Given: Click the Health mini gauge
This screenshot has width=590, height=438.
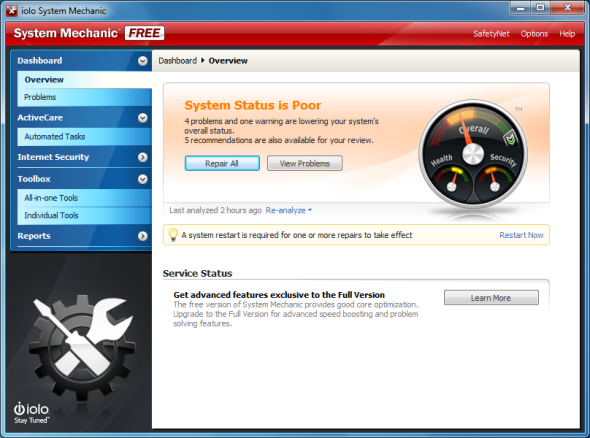Looking at the screenshot, I should pyautogui.click(x=451, y=180).
